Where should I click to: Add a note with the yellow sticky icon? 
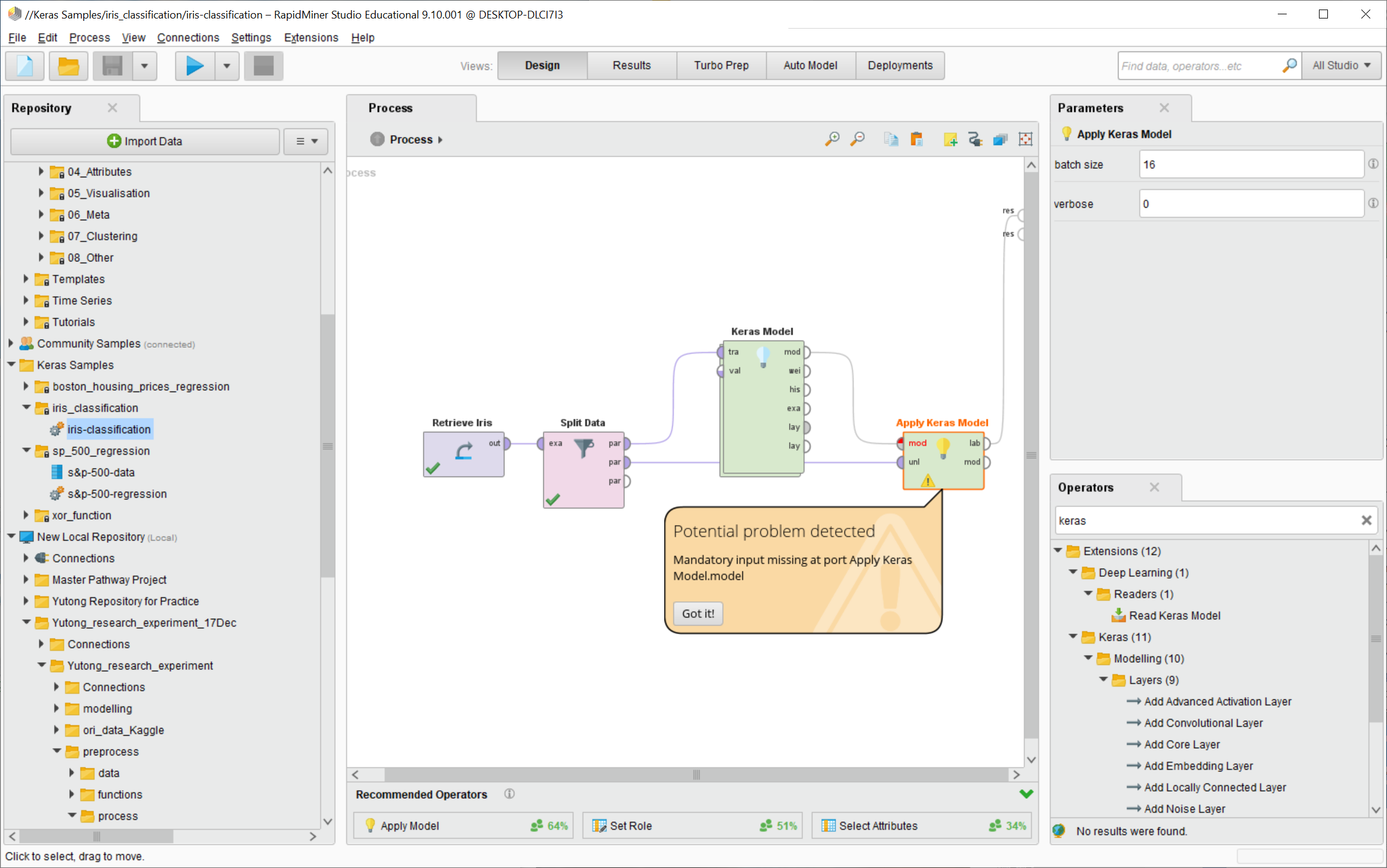[950, 139]
